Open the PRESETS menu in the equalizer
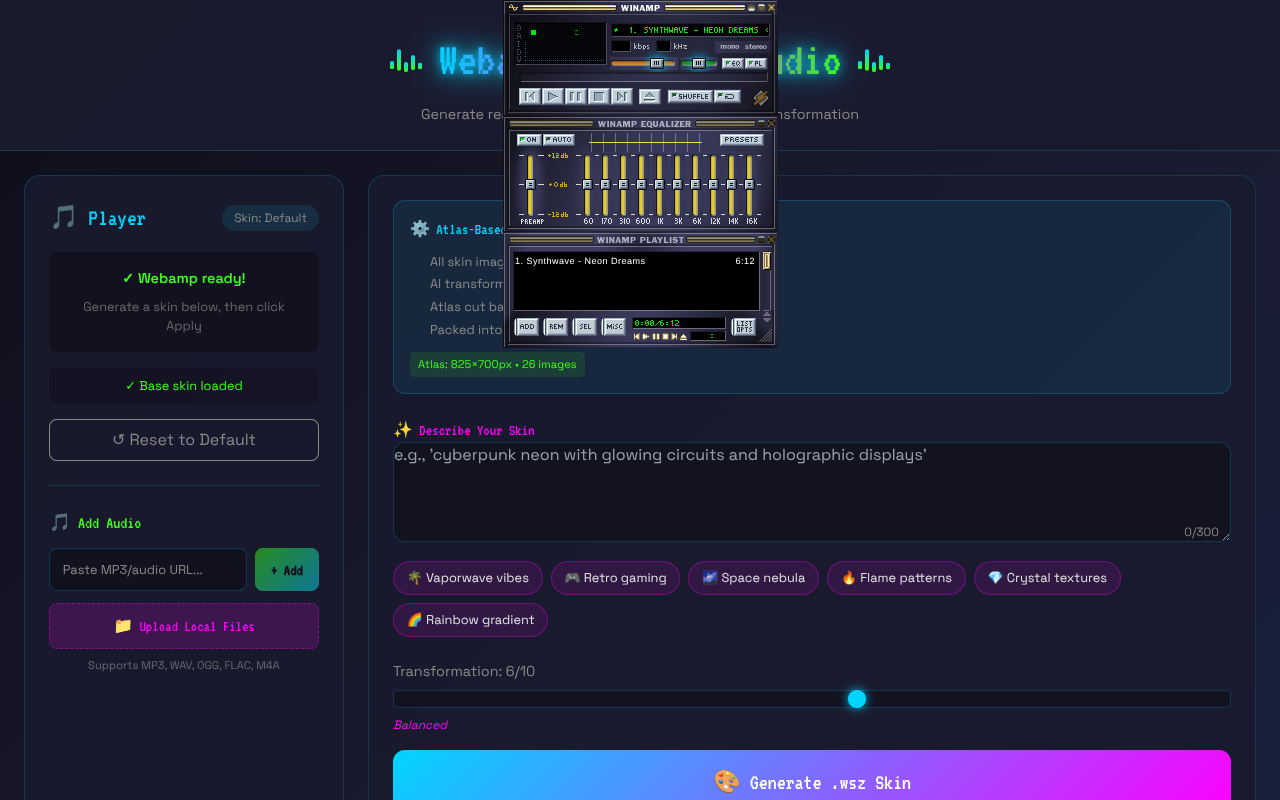This screenshot has width=1280, height=800. click(741, 139)
